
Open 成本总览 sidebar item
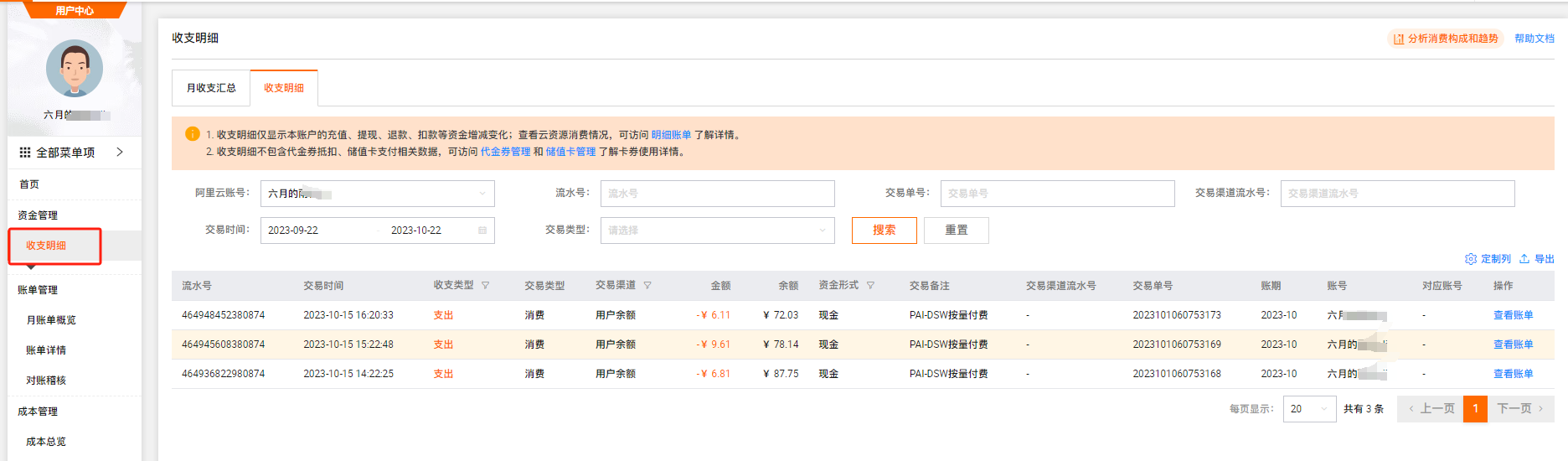(46, 442)
